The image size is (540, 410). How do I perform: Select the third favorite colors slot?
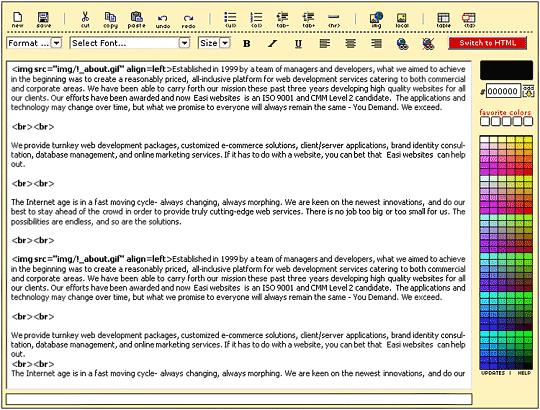(507, 121)
